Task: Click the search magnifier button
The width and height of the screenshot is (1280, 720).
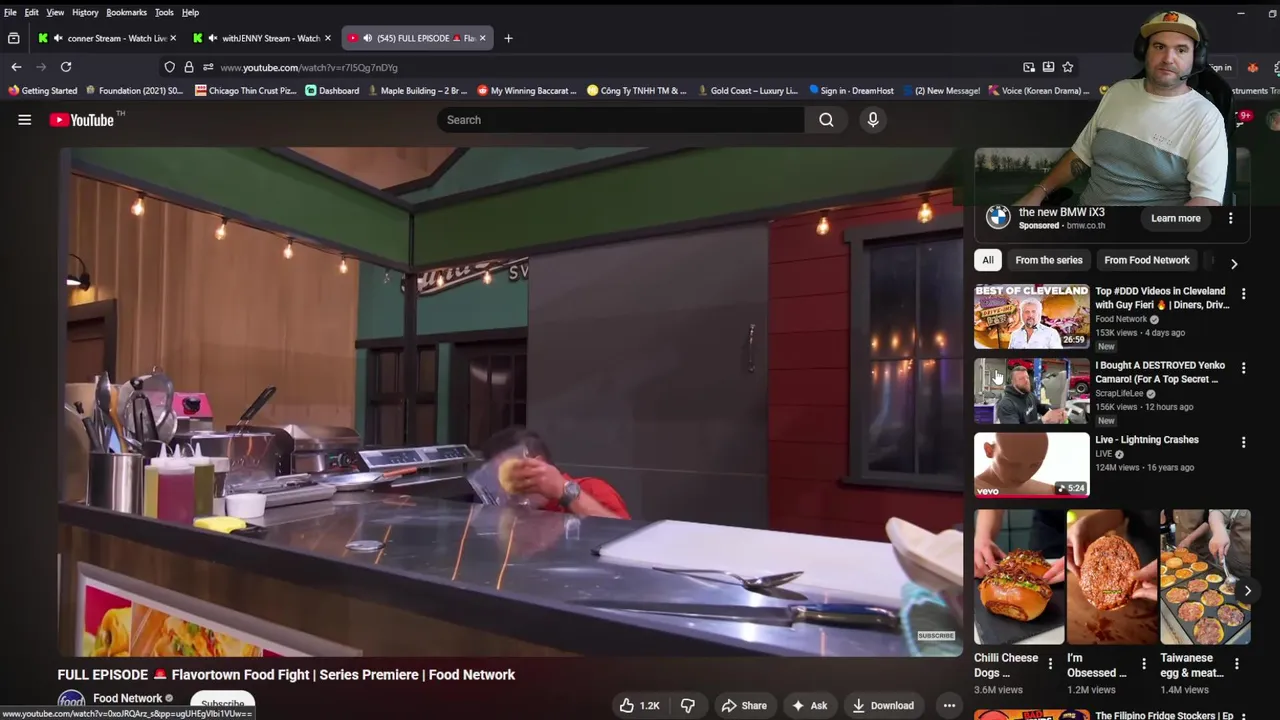Action: 826,120
